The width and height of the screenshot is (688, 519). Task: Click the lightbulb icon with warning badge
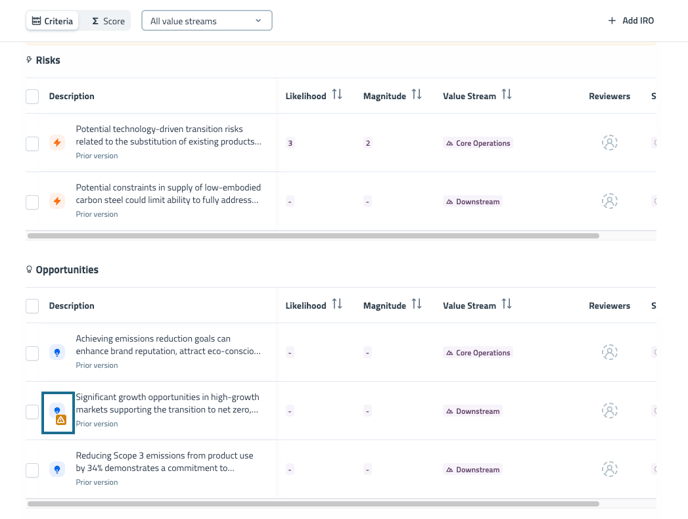pyautogui.click(x=58, y=412)
